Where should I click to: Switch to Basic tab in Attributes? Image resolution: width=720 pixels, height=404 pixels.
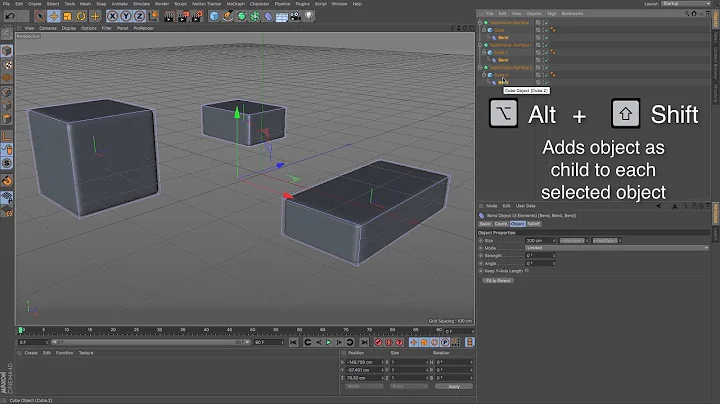[485, 224]
